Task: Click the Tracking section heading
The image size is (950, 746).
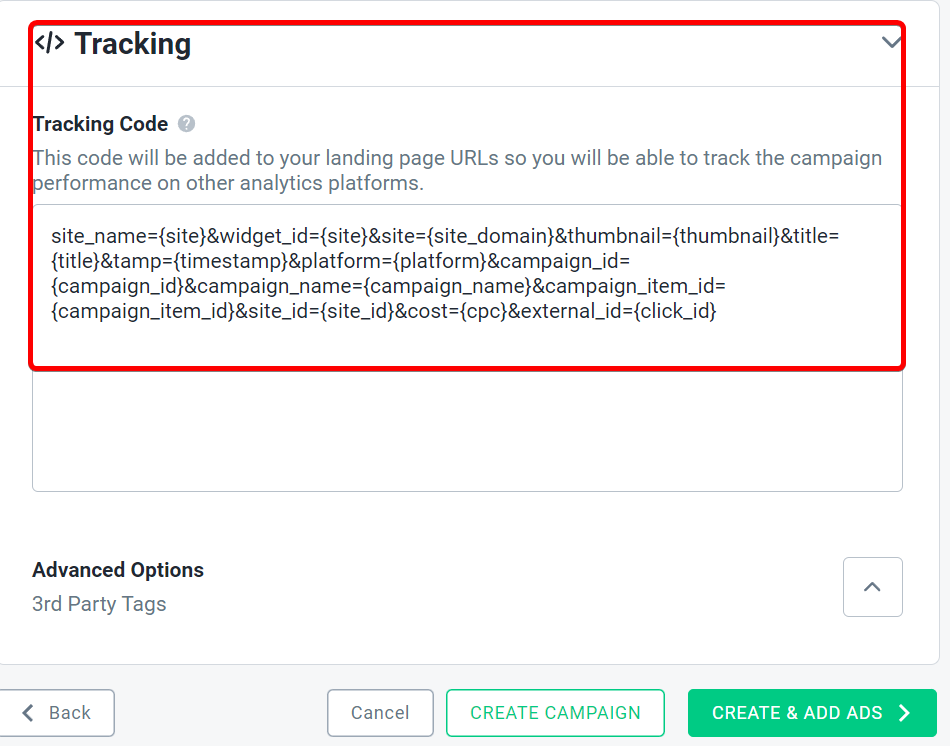Action: point(132,44)
